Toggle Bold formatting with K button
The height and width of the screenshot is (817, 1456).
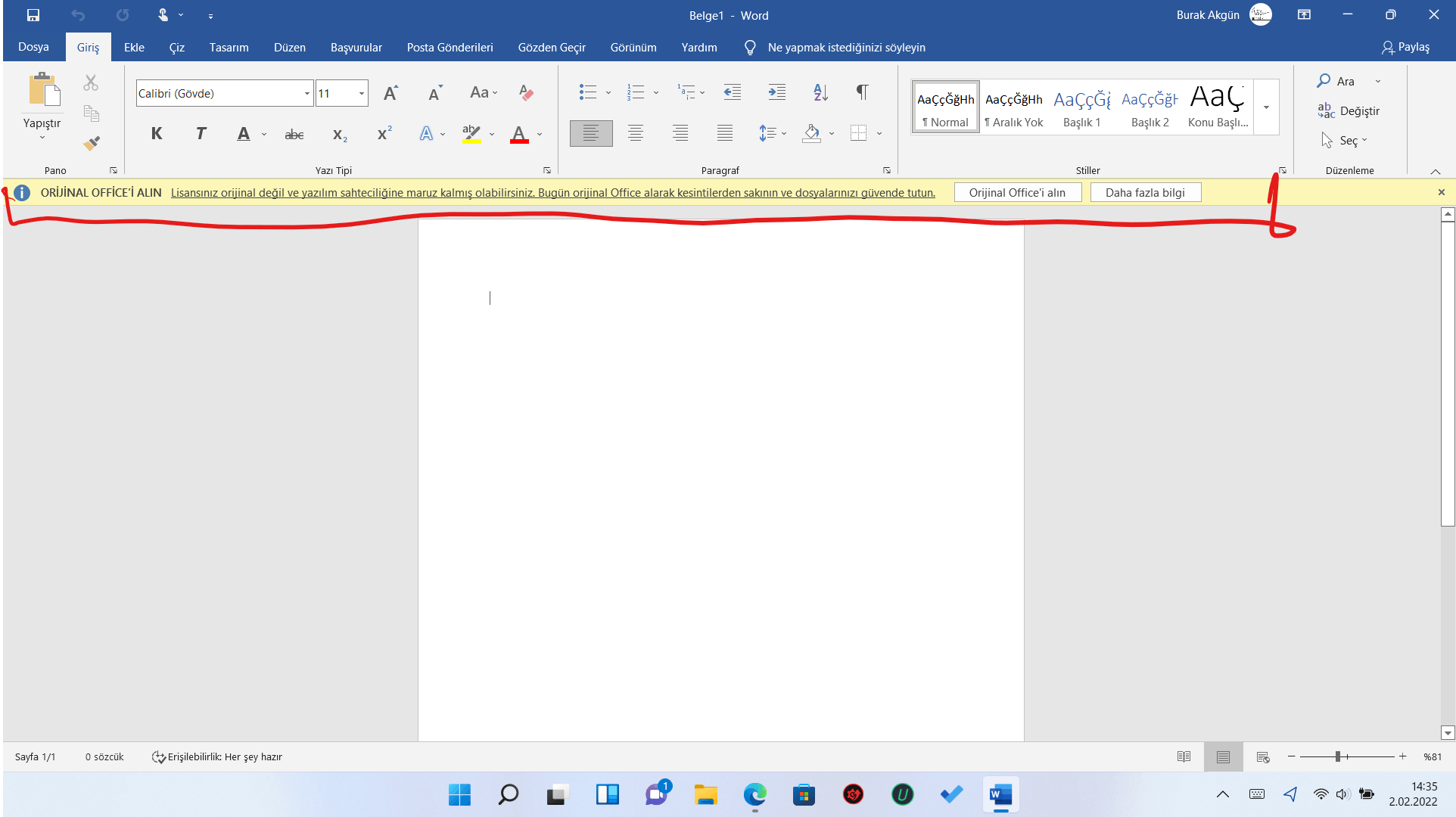pyautogui.click(x=157, y=134)
